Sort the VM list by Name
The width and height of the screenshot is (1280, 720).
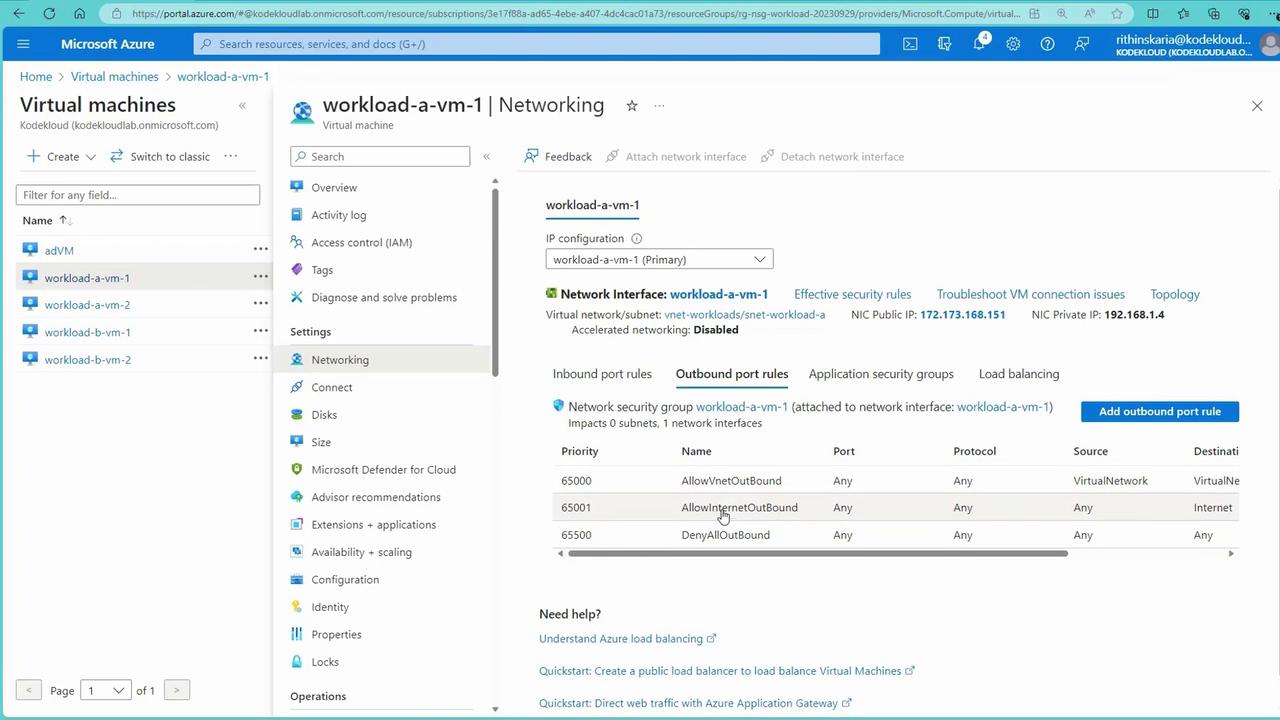point(46,220)
